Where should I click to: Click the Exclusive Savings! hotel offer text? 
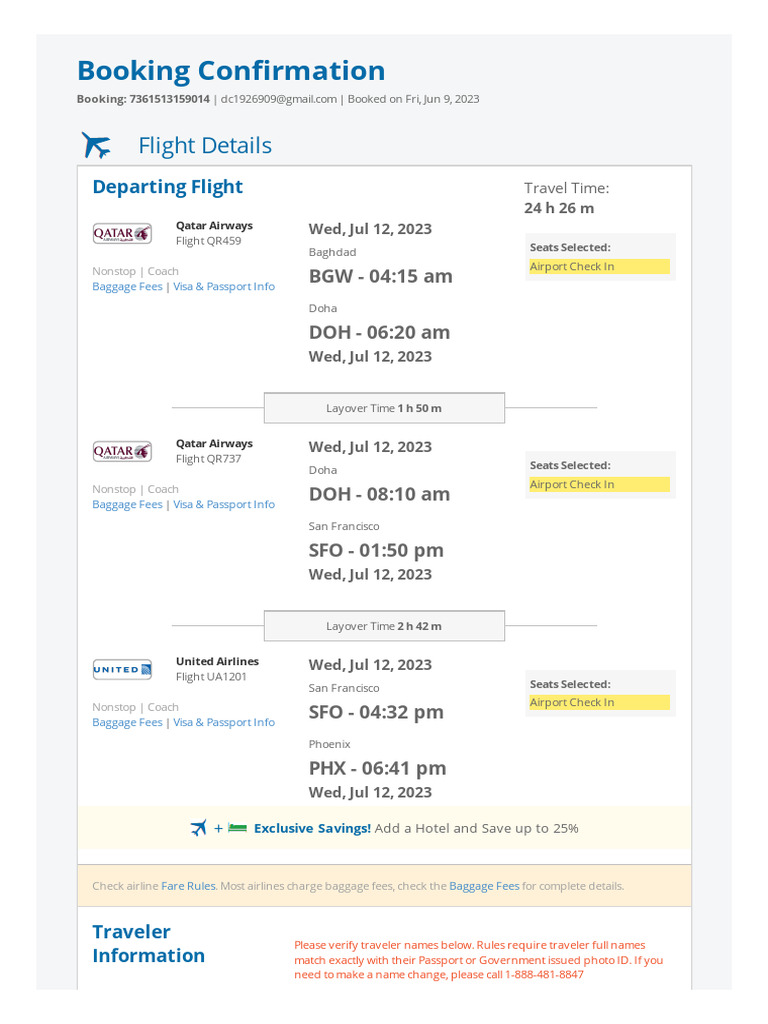[x=312, y=828]
